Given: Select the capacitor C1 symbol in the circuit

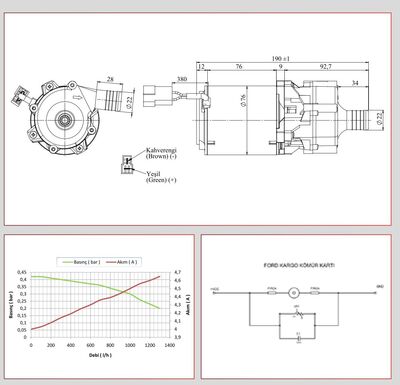Looking at the screenshot, I should [299, 338].
